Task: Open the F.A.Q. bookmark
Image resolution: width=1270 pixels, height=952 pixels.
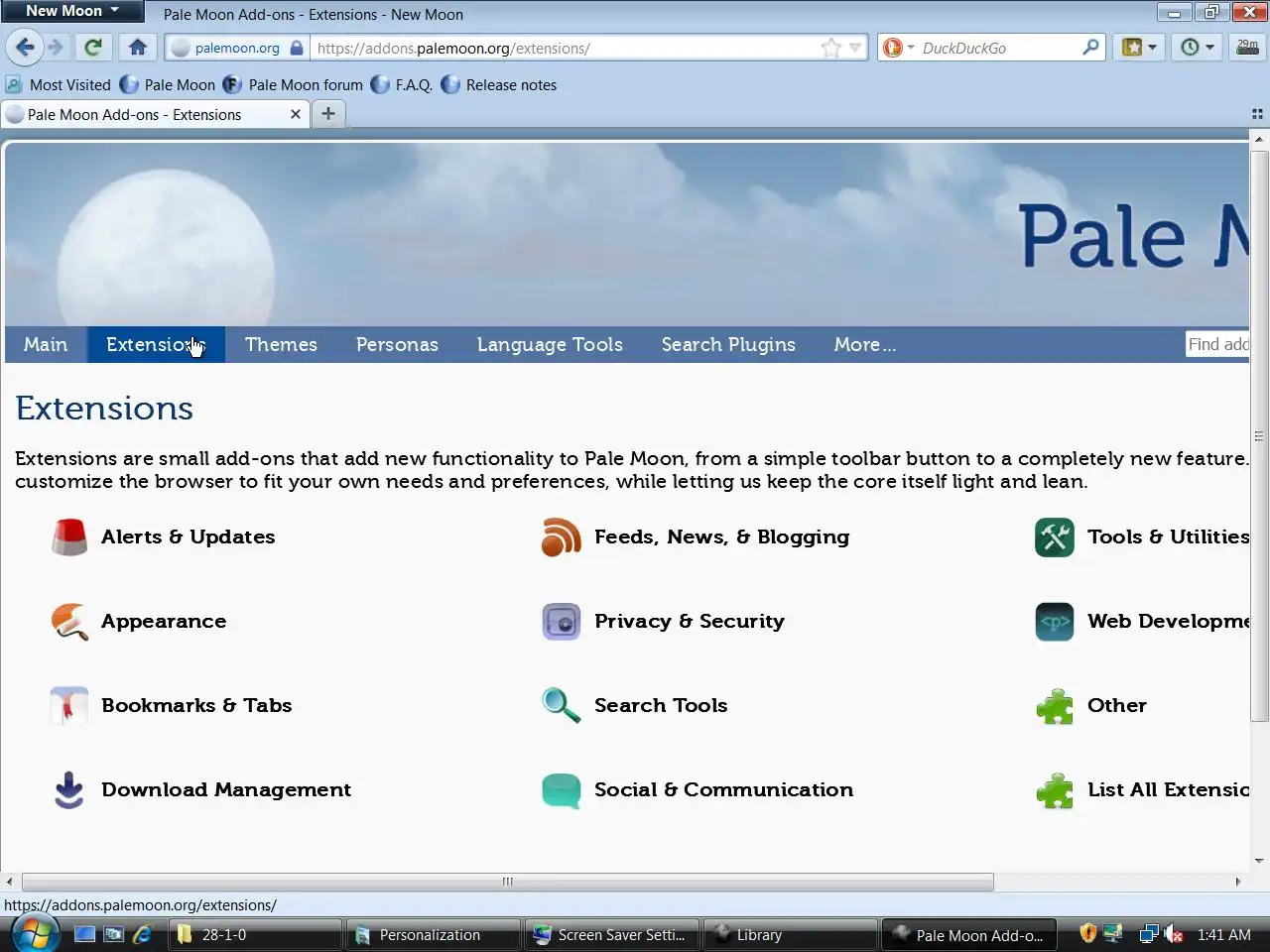Action: (x=402, y=85)
